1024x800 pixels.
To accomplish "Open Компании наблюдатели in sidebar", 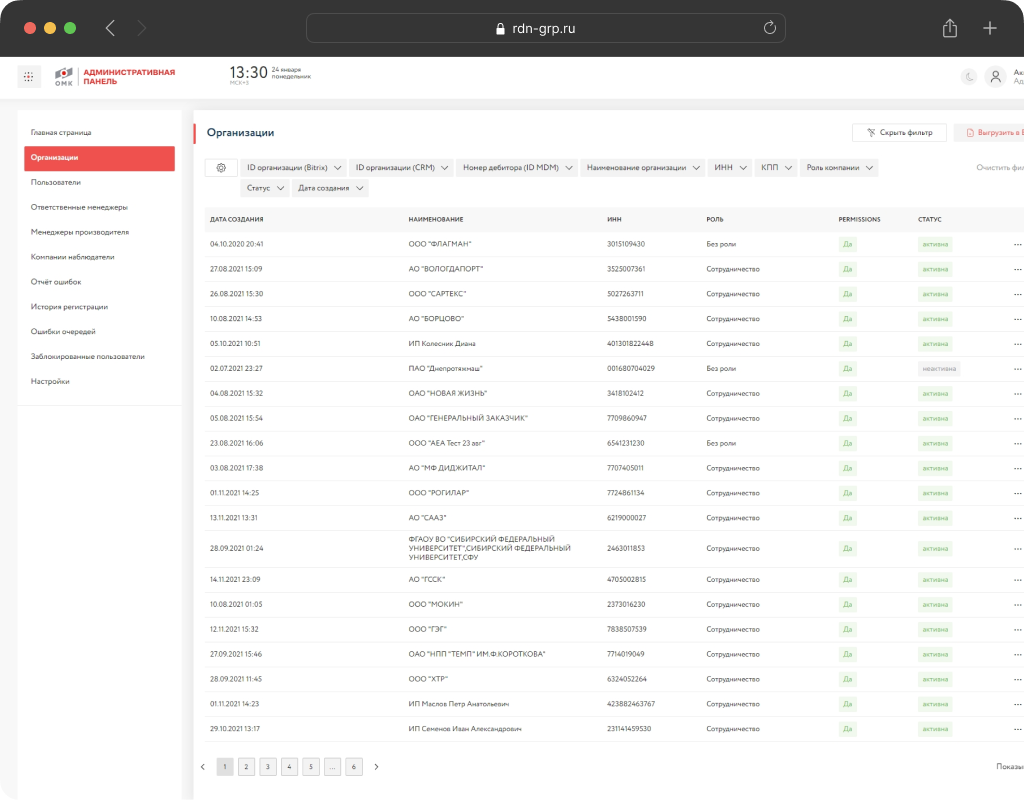I will point(72,257).
